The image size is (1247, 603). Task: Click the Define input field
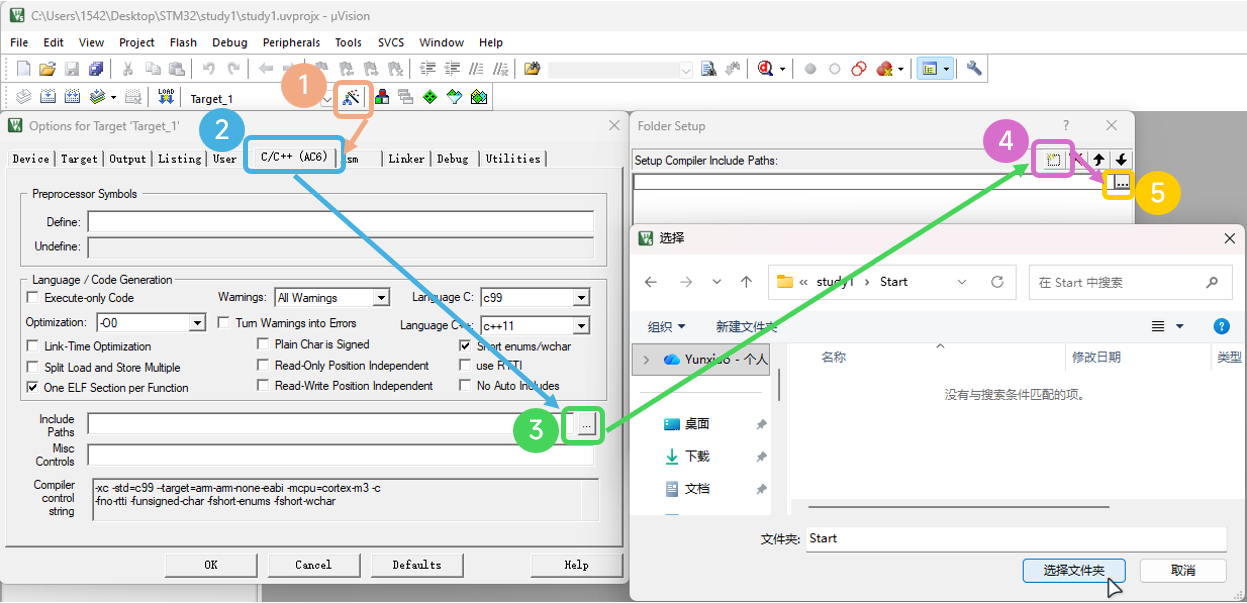click(340, 222)
